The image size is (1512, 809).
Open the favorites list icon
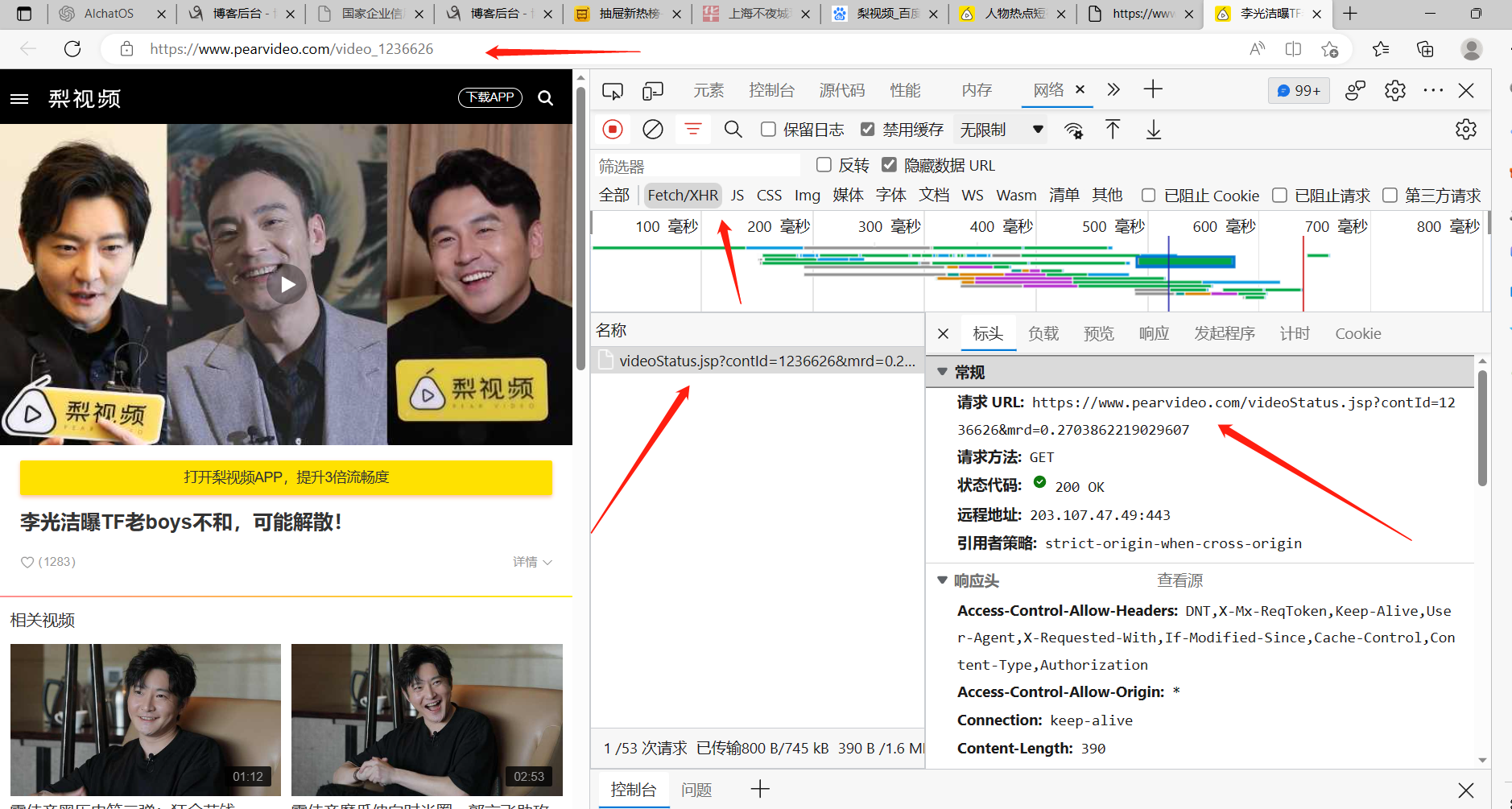click(1381, 49)
